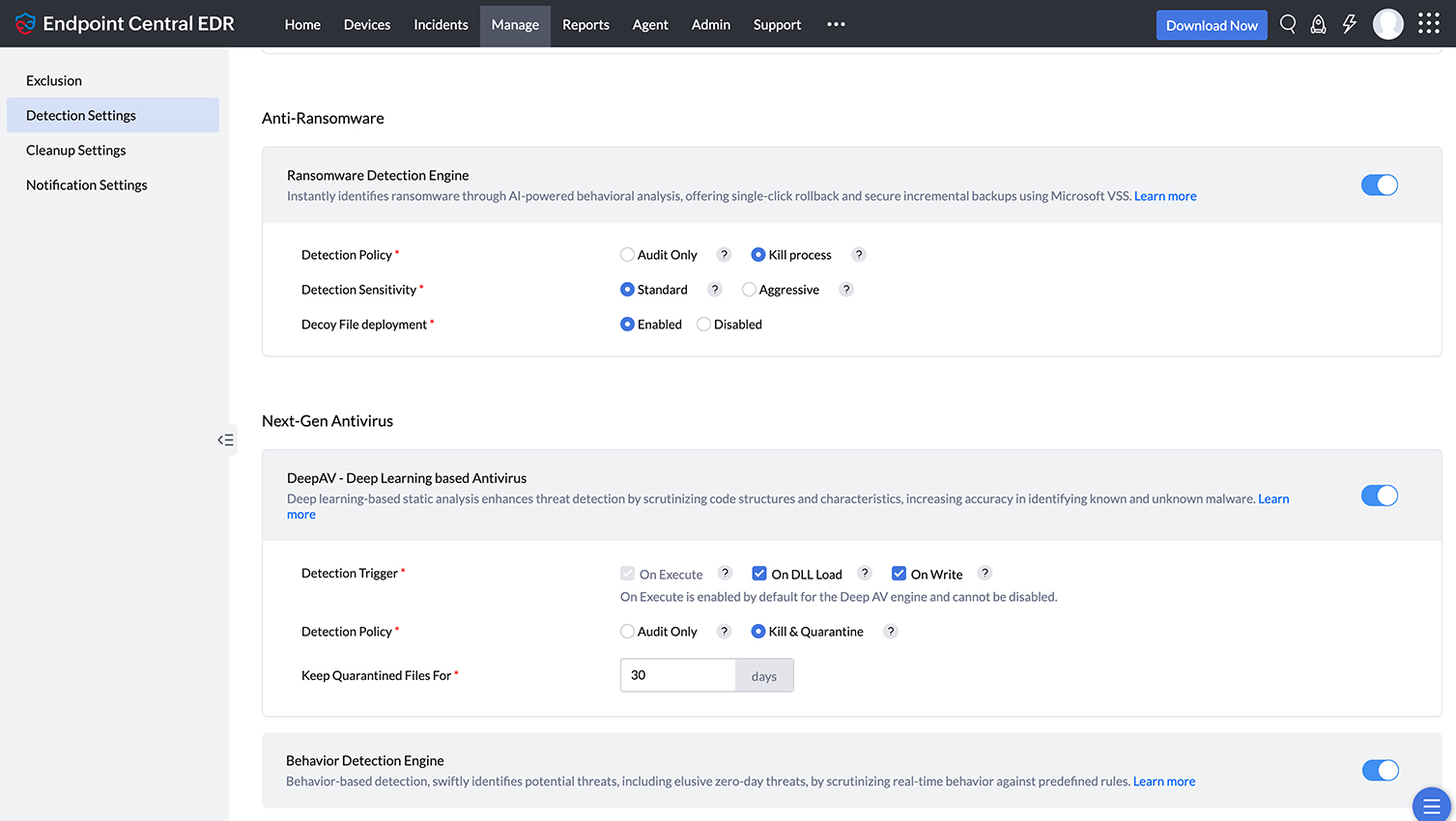The height and width of the screenshot is (821, 1456).
Task: Open the Home menu
Action: pos(302,24)
